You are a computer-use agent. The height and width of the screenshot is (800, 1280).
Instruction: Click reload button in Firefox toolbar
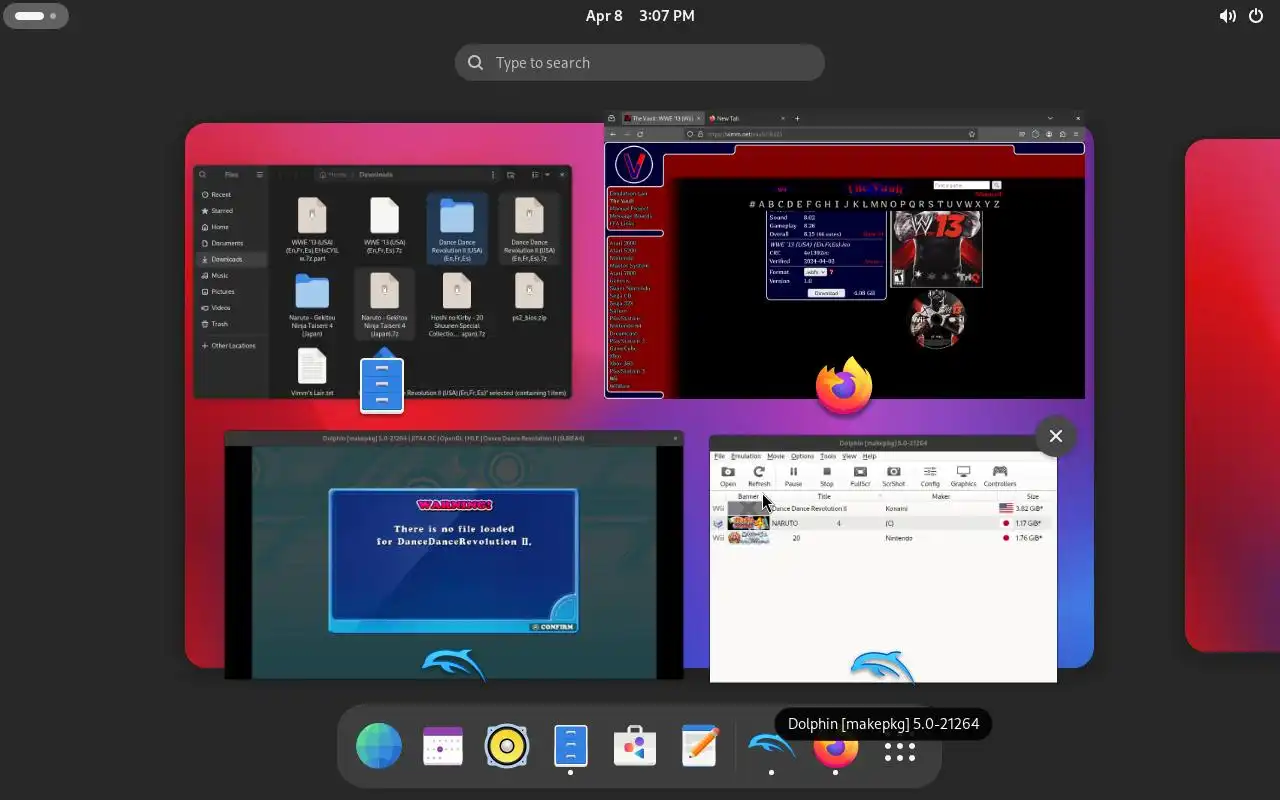click(x=640, y=134)
